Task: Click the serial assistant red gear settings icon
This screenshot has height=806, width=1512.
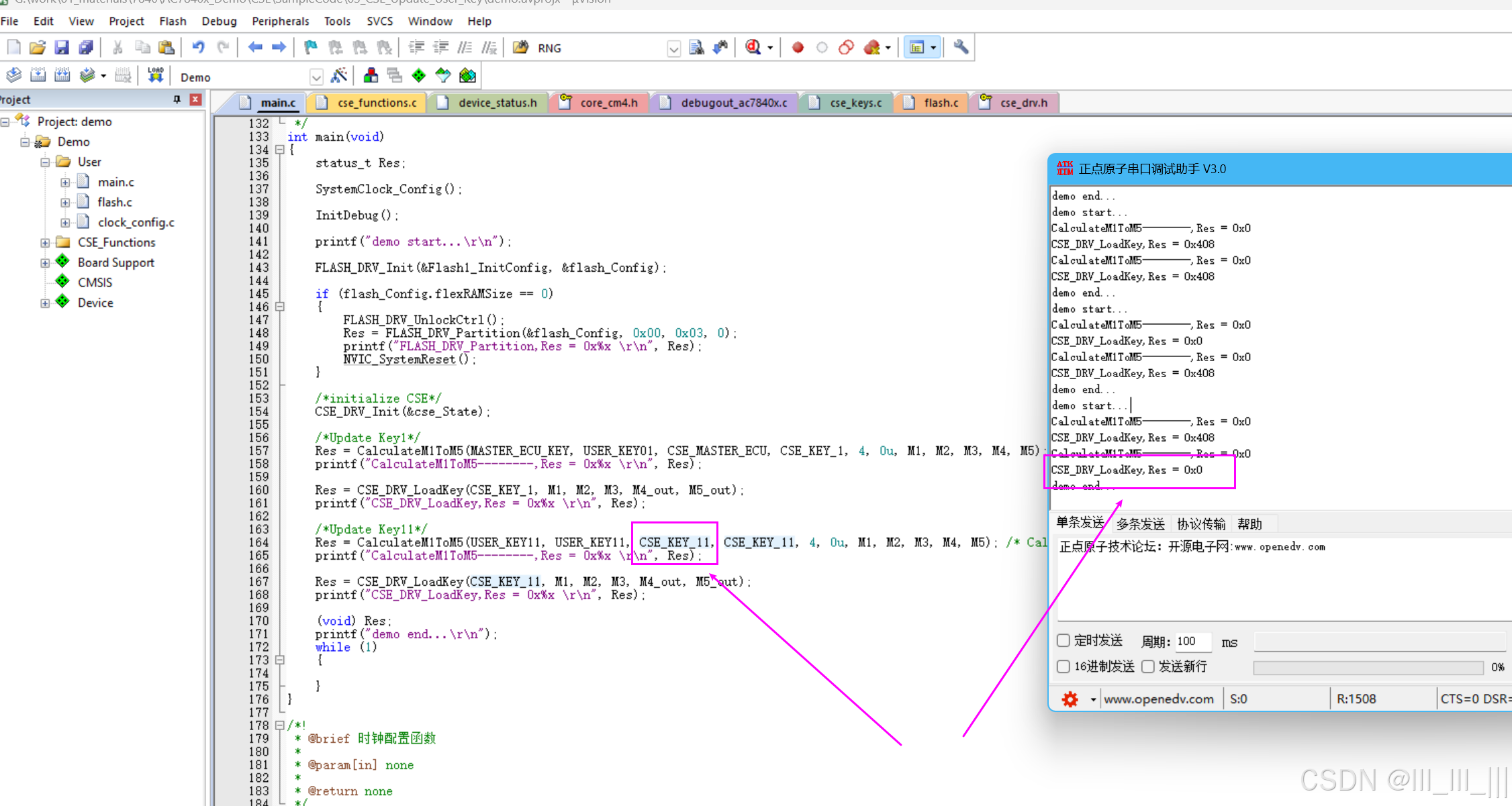Action: (x=1070, y=699)
